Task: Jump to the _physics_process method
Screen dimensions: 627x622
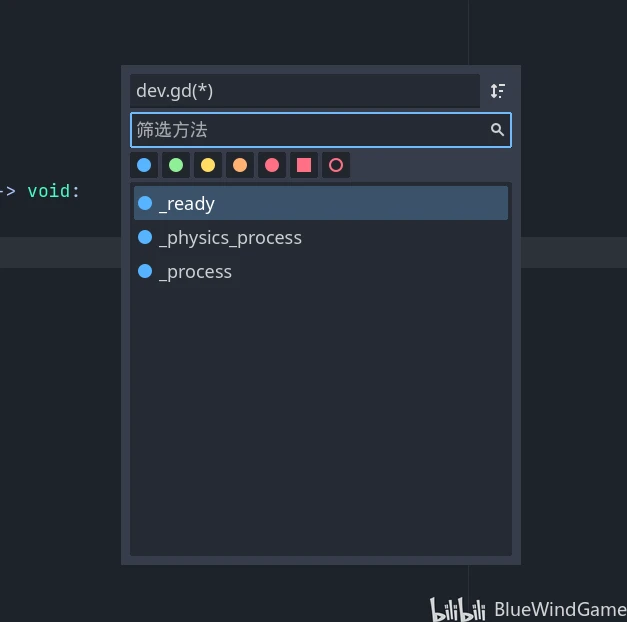Action: coord(230,238)
